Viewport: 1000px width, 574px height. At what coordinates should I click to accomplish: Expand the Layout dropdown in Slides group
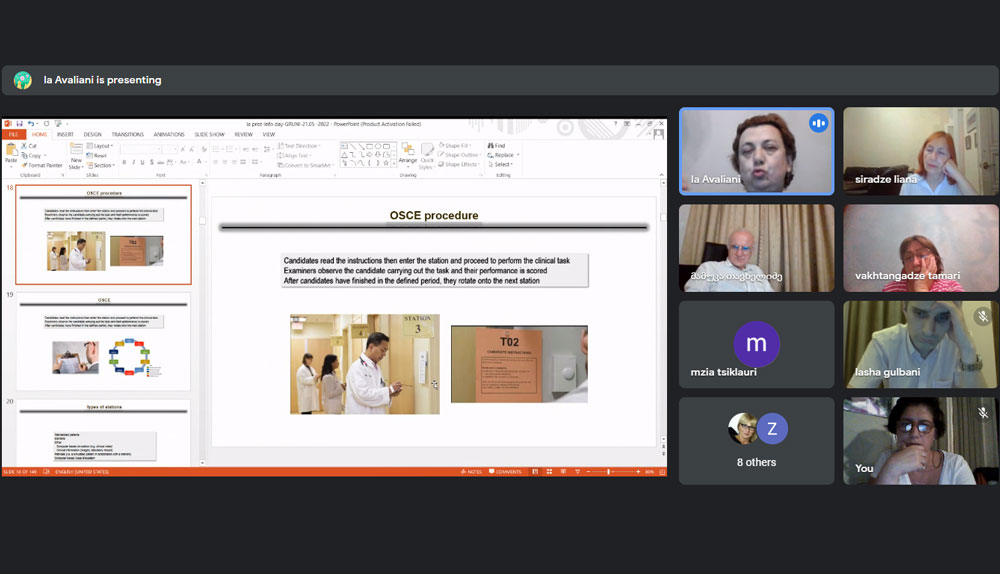tap(100, 146)
